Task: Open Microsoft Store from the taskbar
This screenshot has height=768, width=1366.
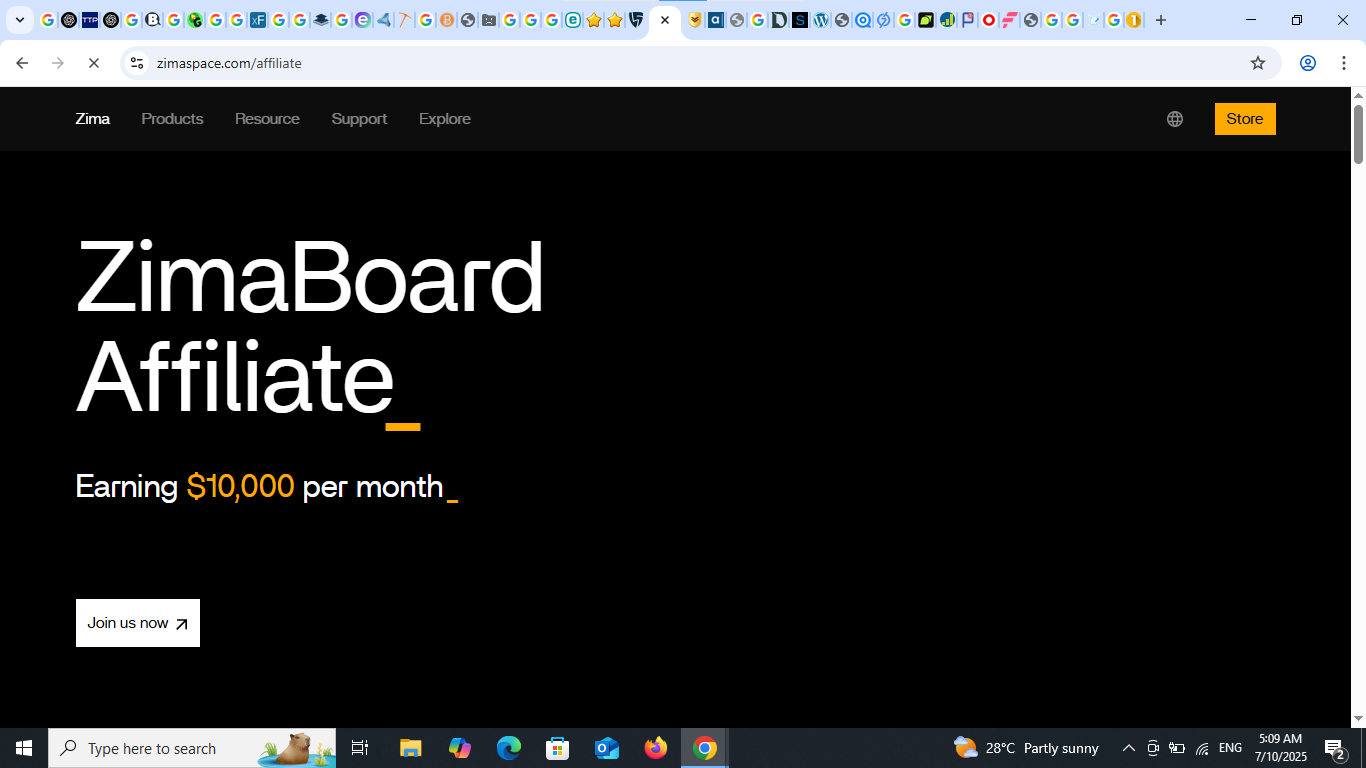Action: (558, 748)
